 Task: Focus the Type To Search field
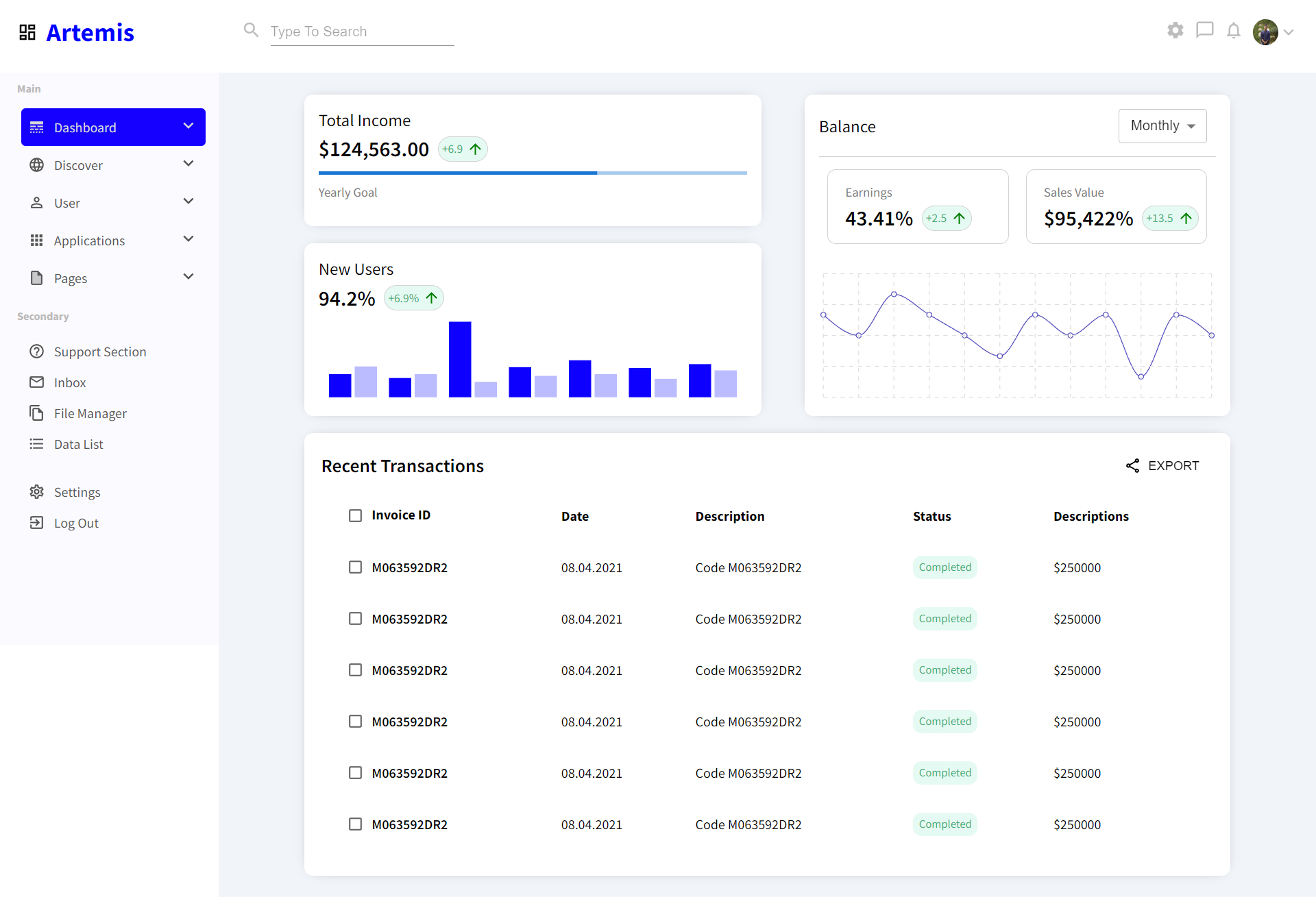362,32
